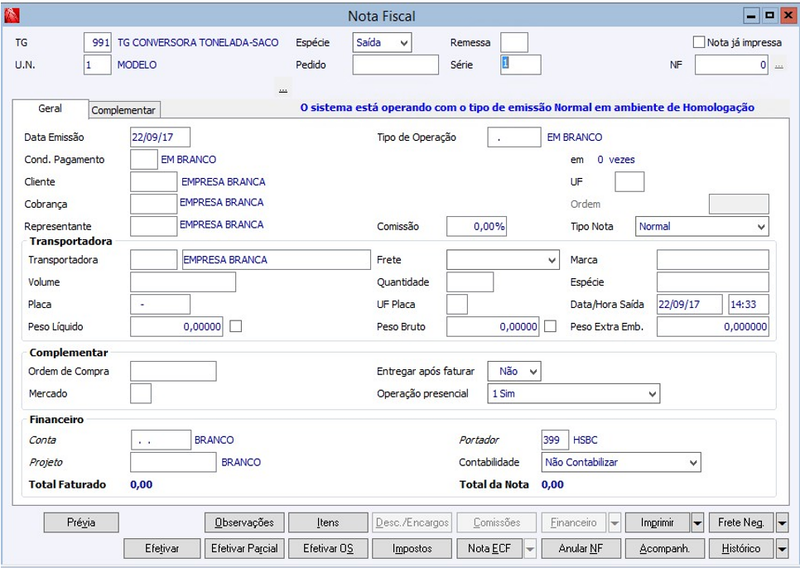Tick the checkbox beside Peso Líquido
This screenshot has height=568, width=800.
pos(236,326)
